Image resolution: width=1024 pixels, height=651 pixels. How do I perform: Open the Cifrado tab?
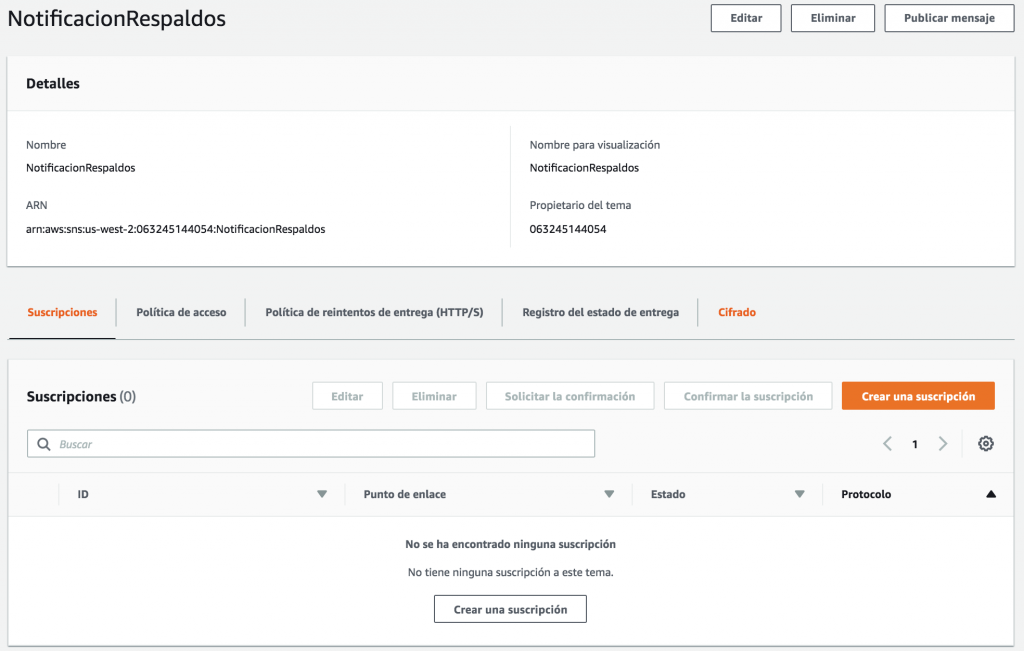pos(737,312)
